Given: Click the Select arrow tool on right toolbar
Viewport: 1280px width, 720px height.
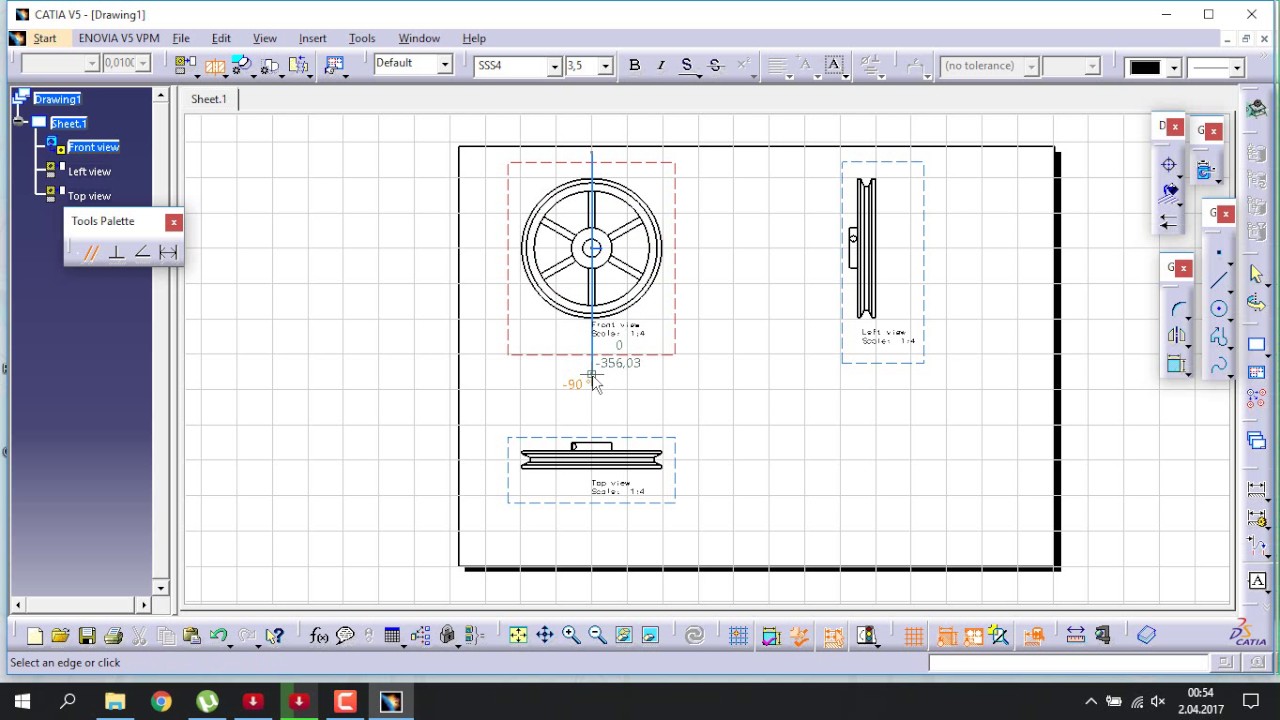Looking at the screenshot, I should click(1257, 276).
